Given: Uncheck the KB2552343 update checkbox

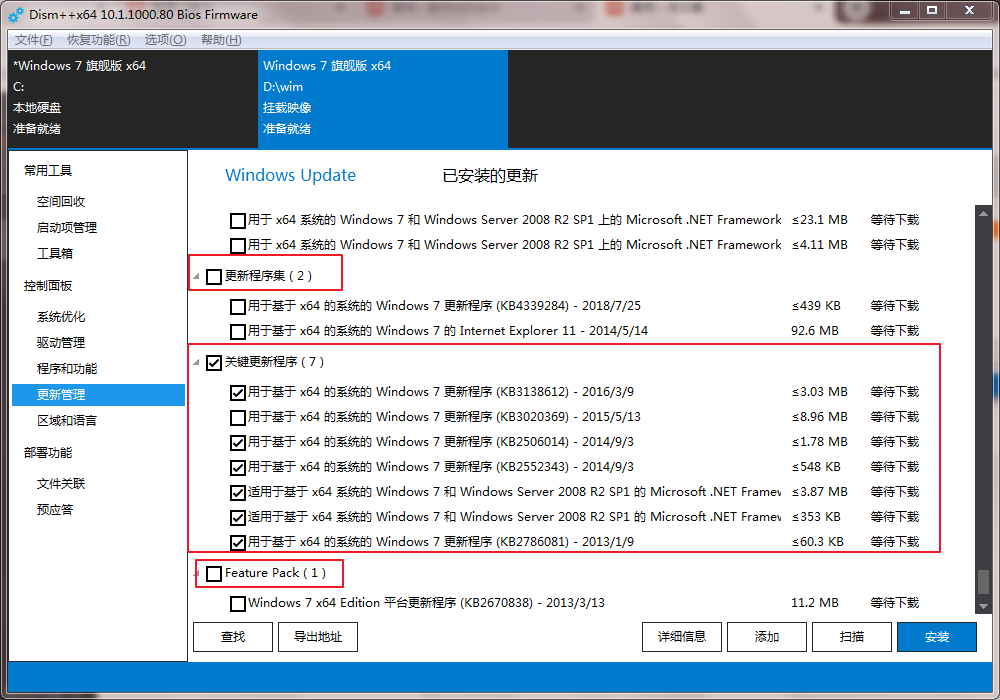Looking at the screenshot, I should pyautogui.click(x=238, y=468).
